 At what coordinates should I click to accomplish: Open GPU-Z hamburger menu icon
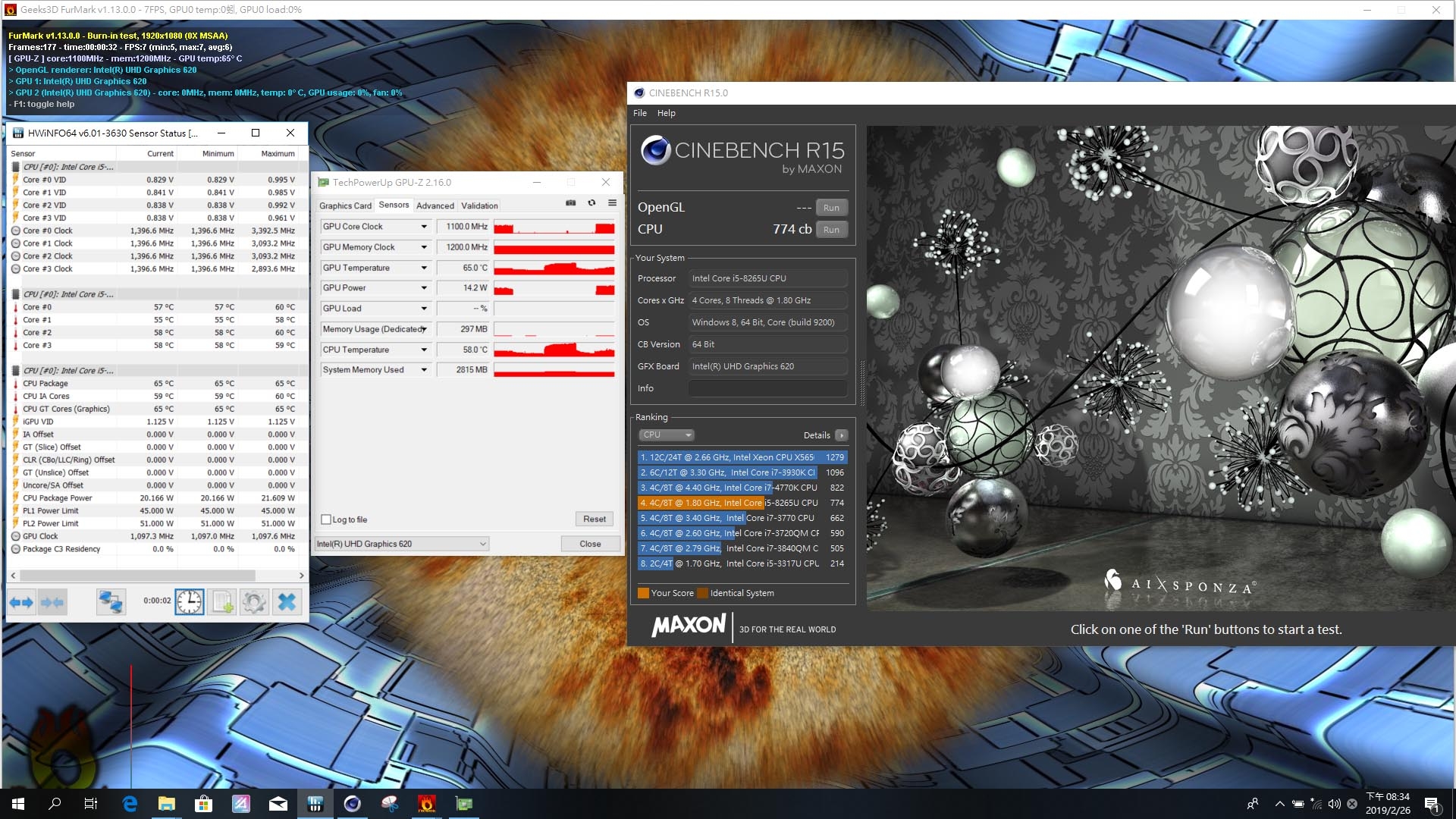[612, 203]
